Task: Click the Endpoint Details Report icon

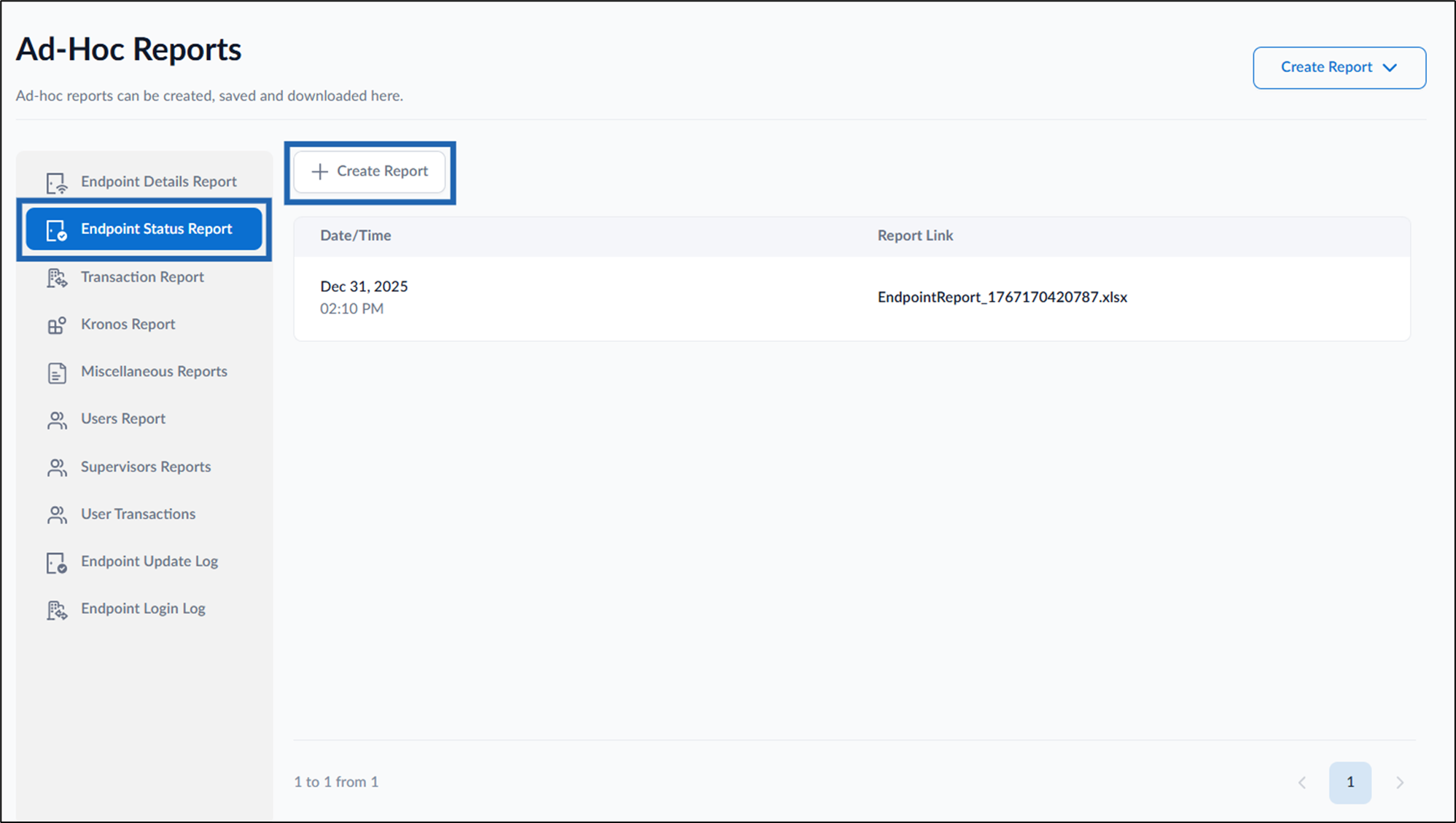Action: click(57, 182)
